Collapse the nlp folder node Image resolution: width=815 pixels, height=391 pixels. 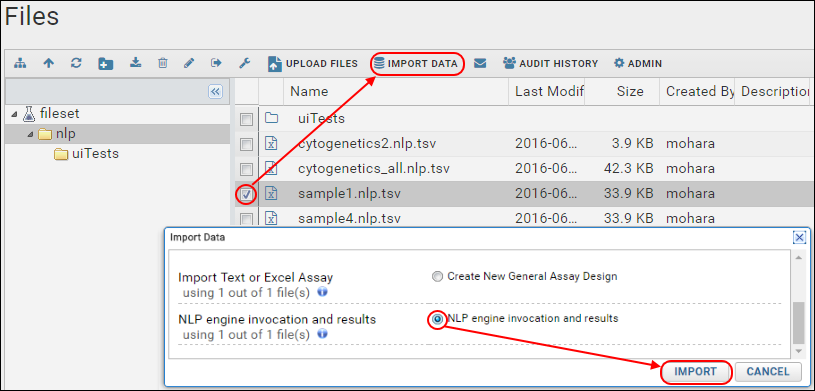point(30,134)
